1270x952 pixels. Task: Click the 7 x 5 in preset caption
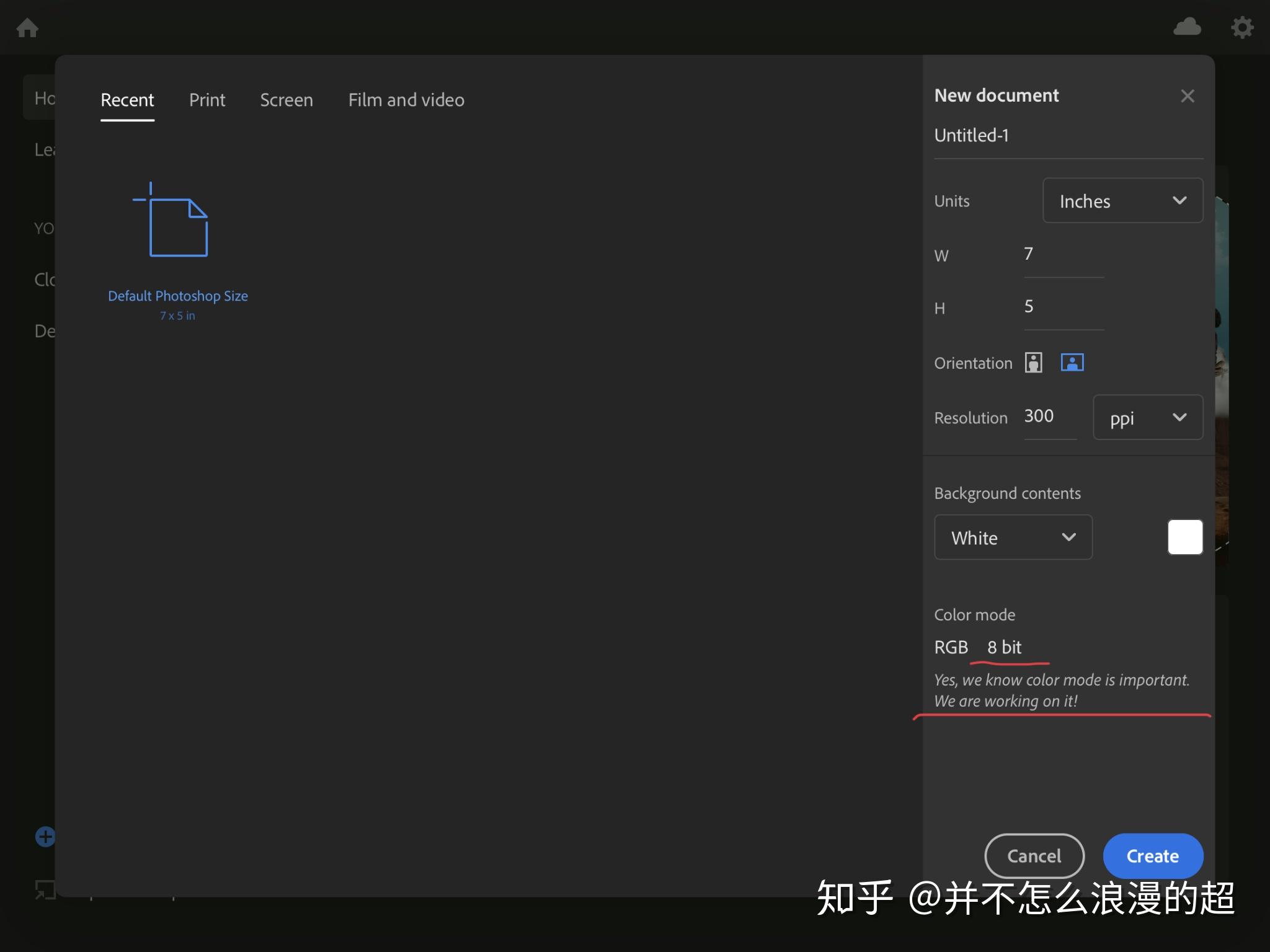pos(177,316)
